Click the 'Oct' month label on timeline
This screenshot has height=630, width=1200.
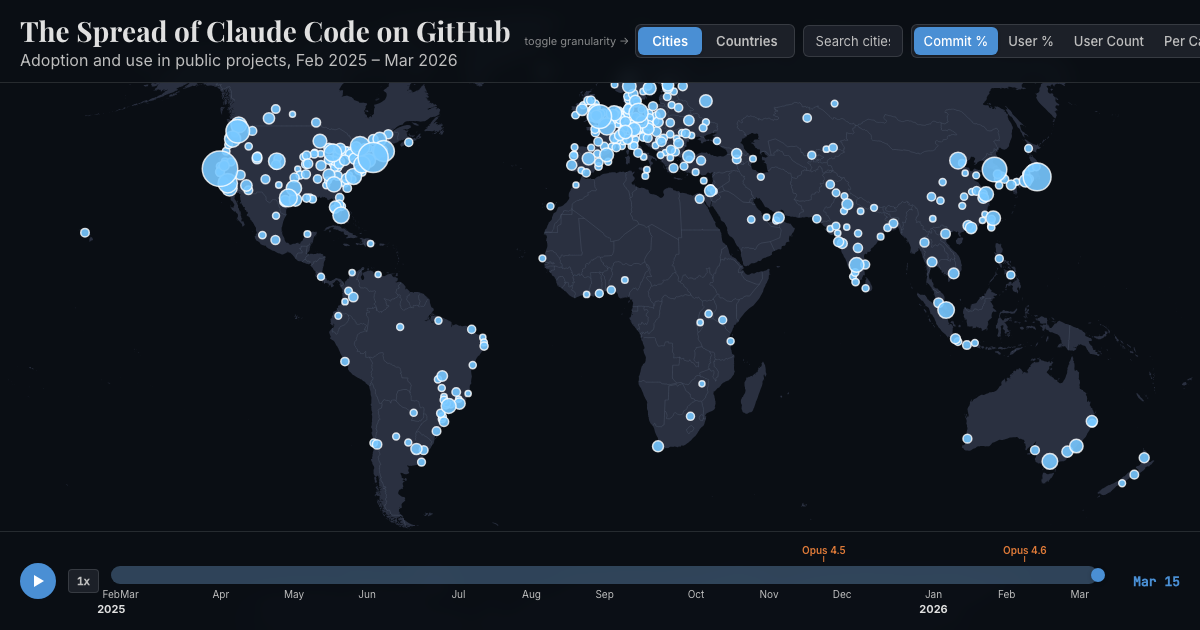tap(696, 594)
